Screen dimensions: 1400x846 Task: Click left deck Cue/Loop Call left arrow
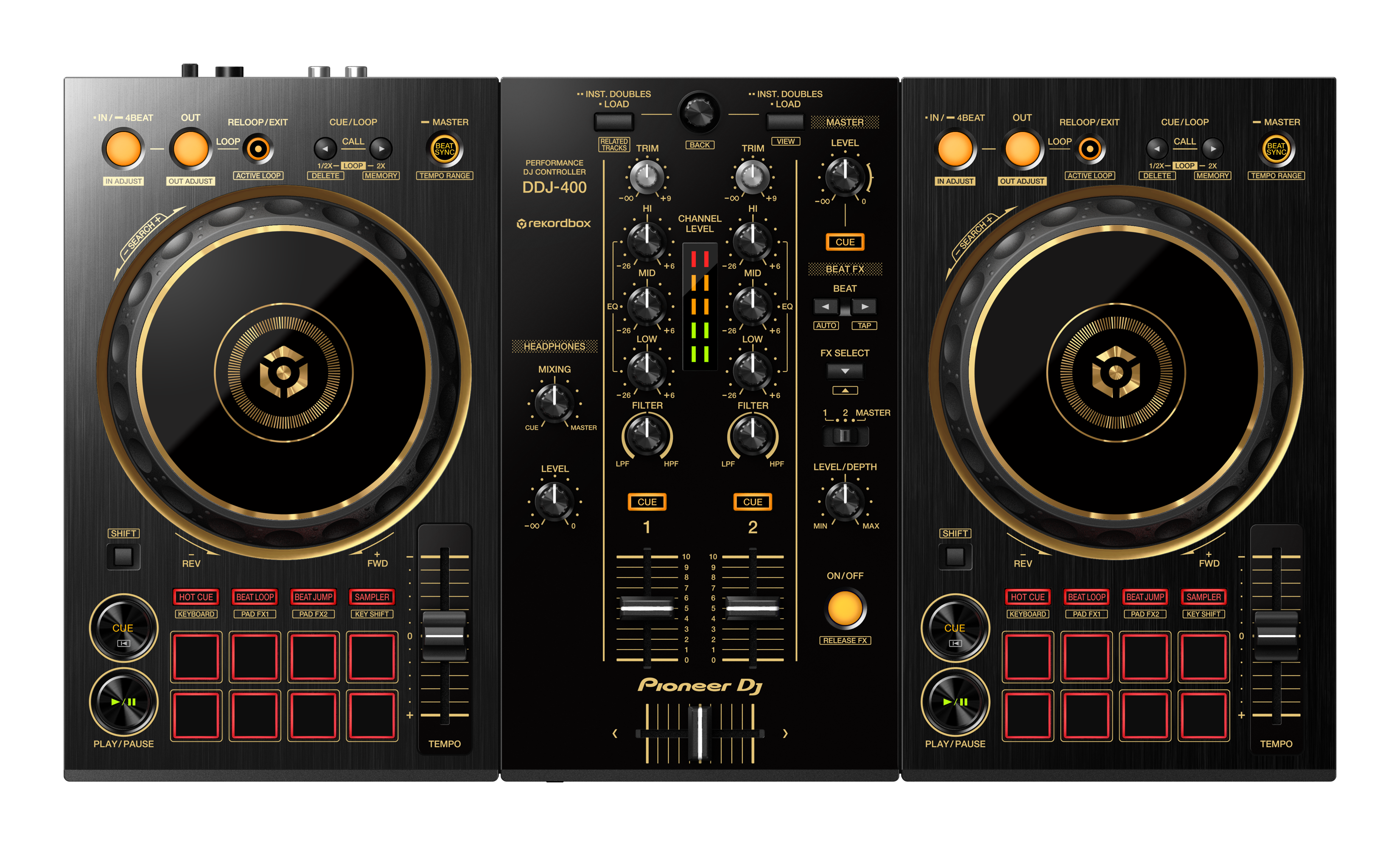325,149
